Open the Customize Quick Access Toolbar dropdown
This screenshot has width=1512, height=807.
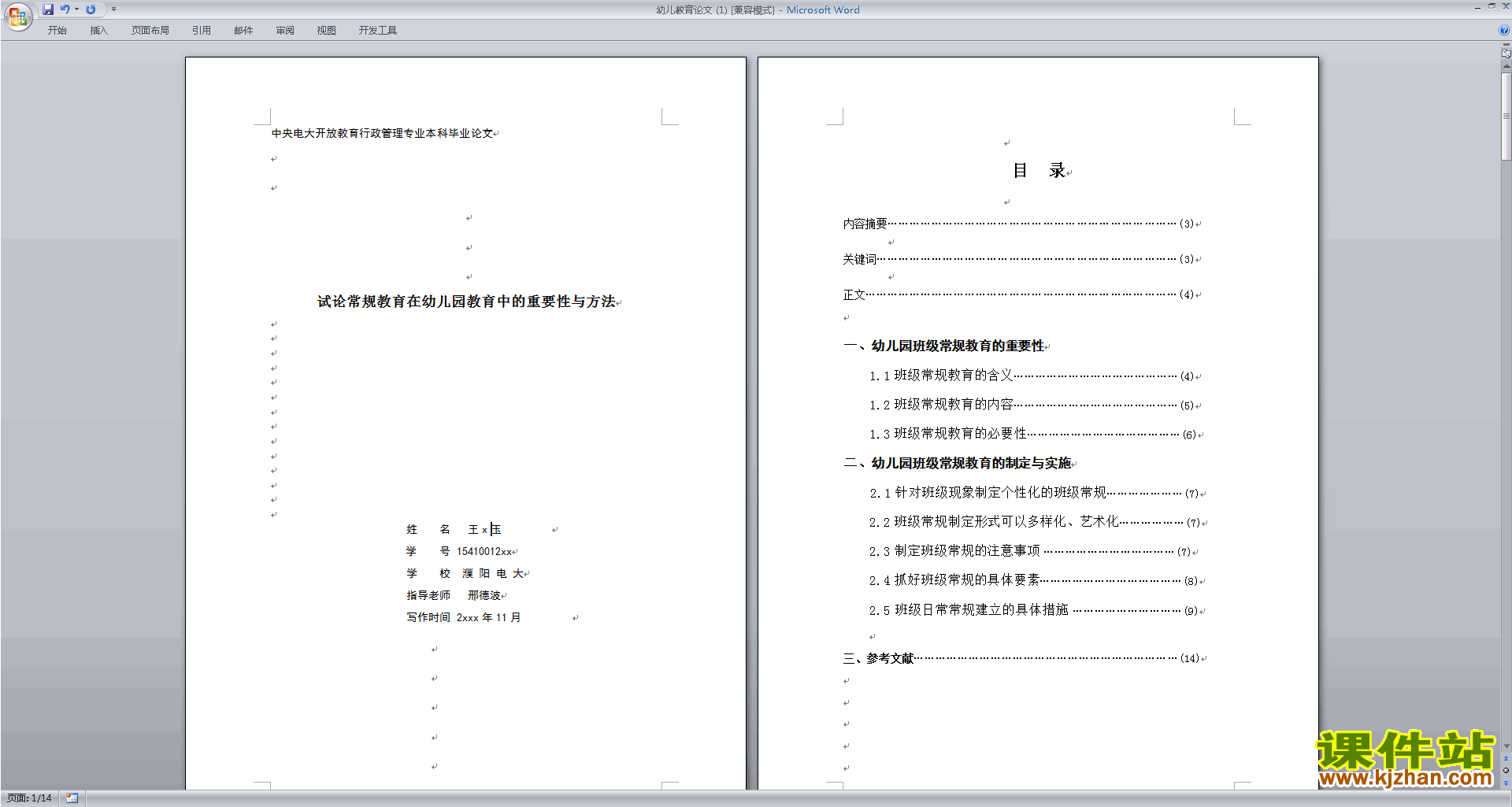[x=113, y=9]
